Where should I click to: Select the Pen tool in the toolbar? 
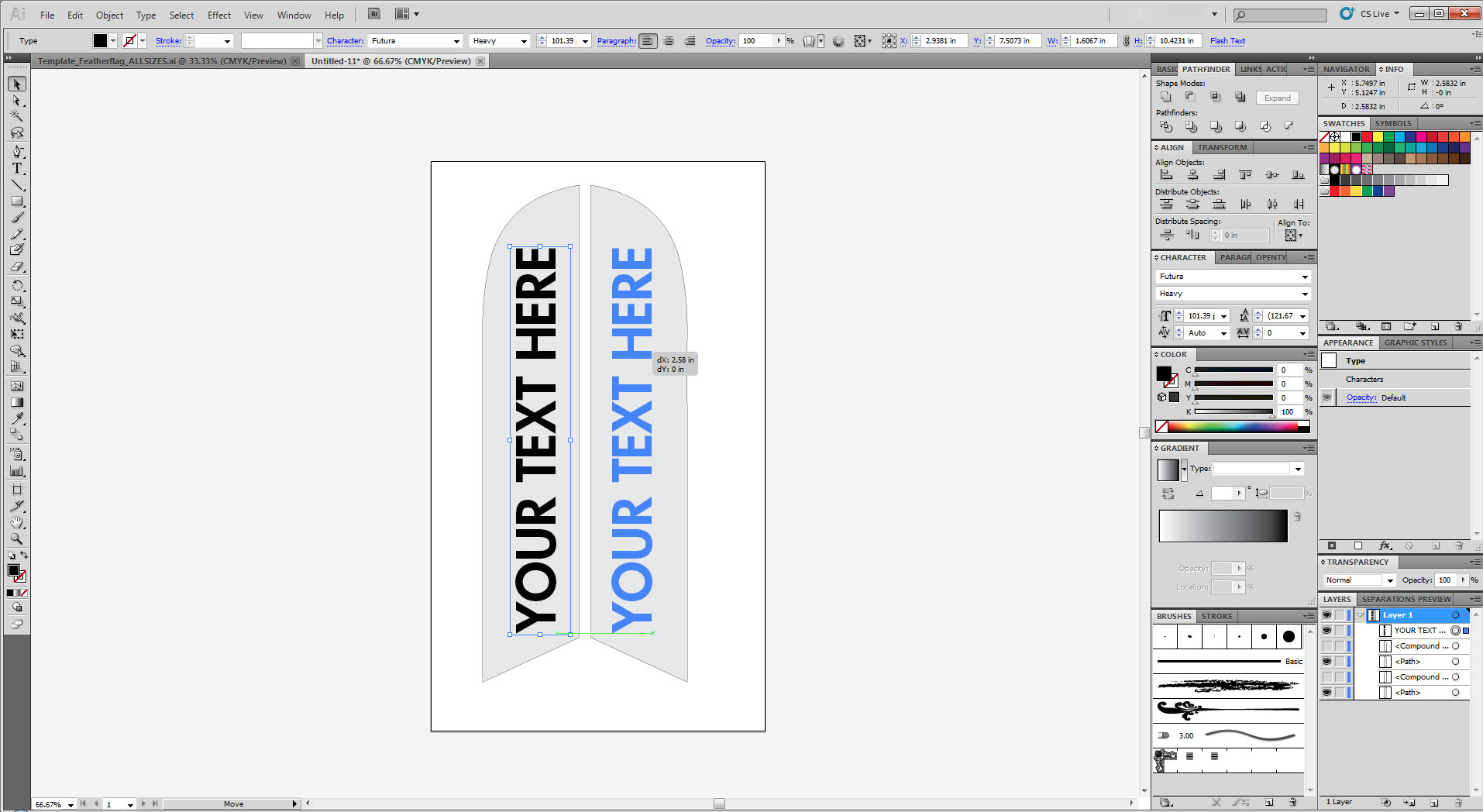[17, 152]
